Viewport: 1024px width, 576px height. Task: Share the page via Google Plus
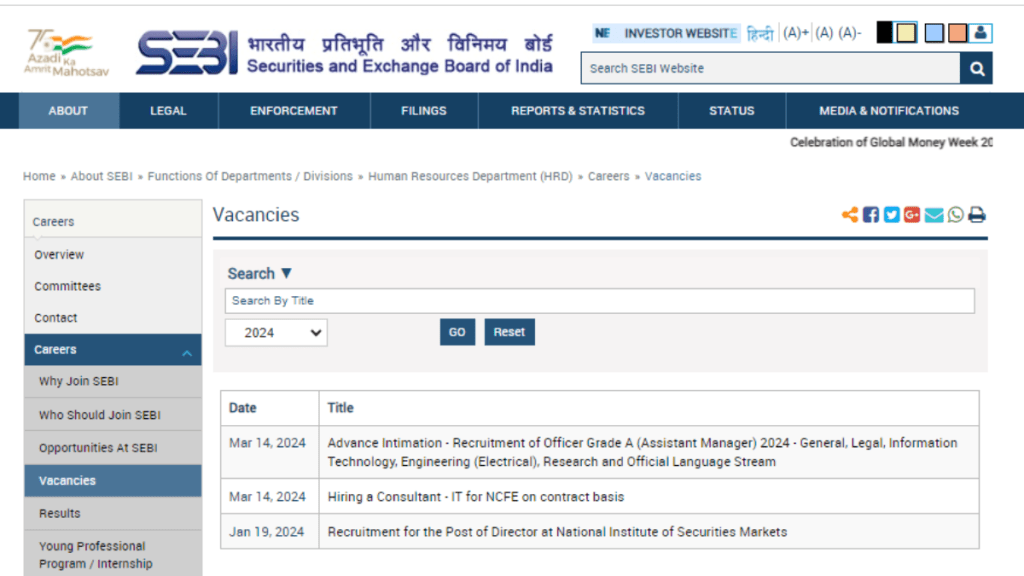[912, 215]
